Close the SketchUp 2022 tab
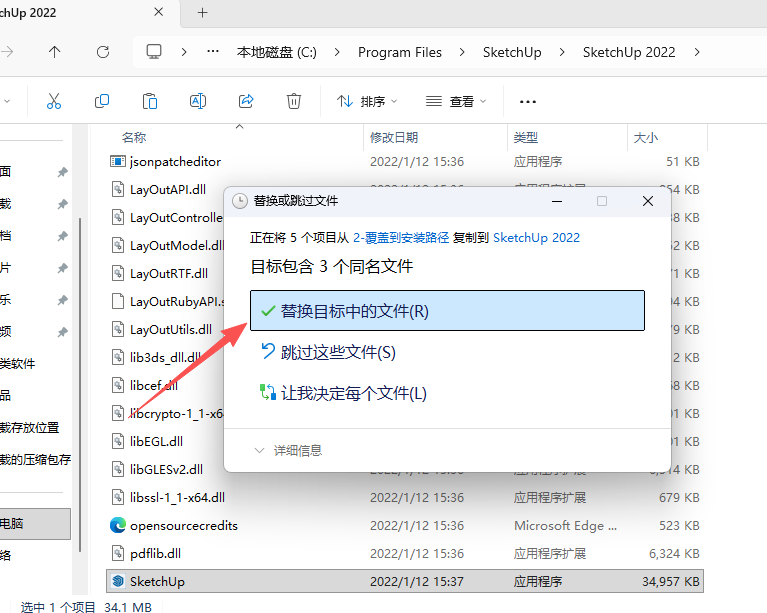767x613 pixels. pyautogui.click(x=158, y=12)
